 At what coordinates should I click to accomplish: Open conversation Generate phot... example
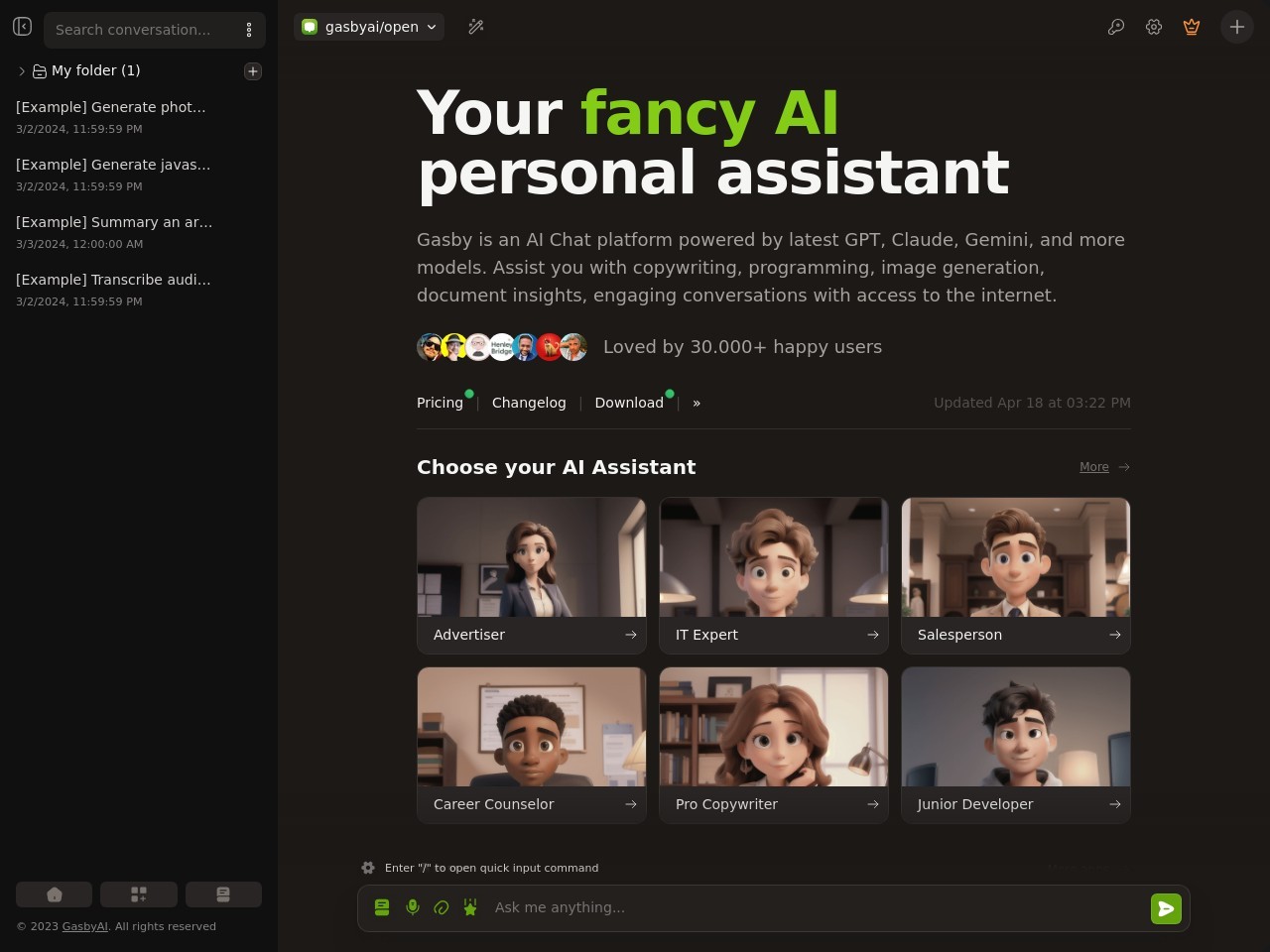click(x=139, y=117)
